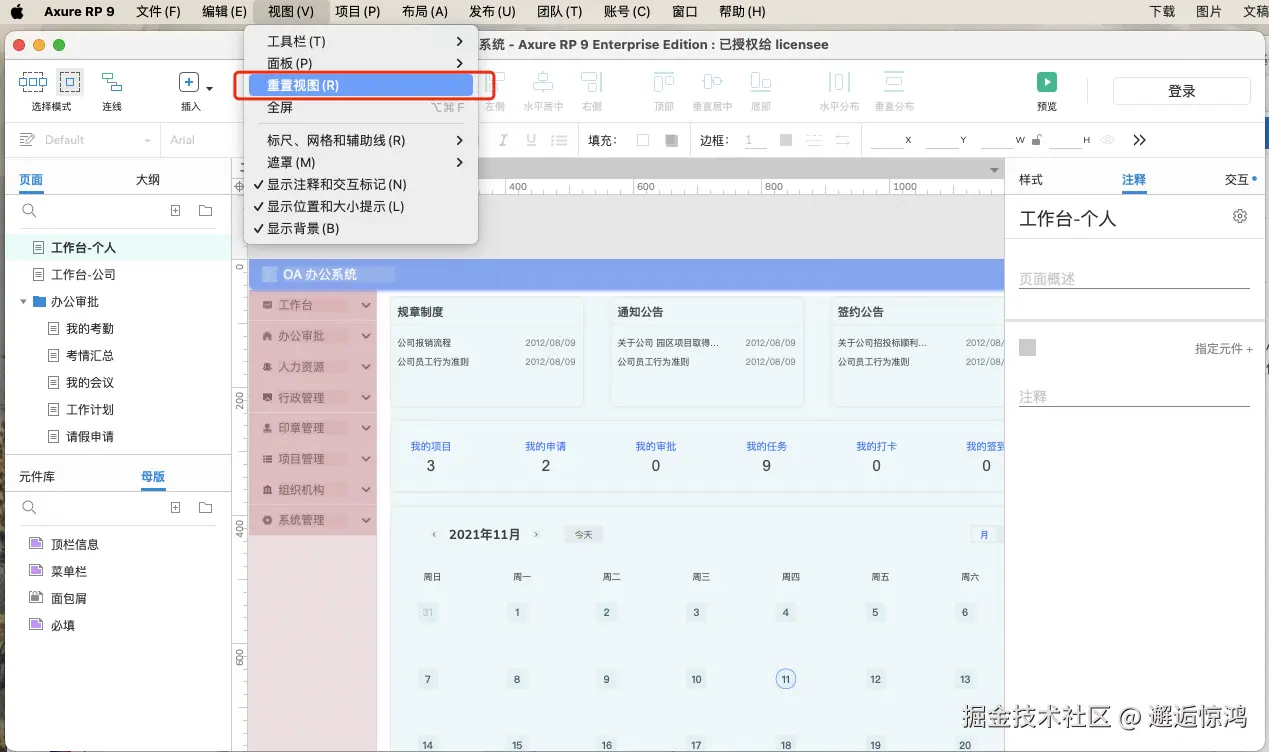1269x752 pixels.
Task: Select the intersected selection mode icon
Action: (33, 82)
